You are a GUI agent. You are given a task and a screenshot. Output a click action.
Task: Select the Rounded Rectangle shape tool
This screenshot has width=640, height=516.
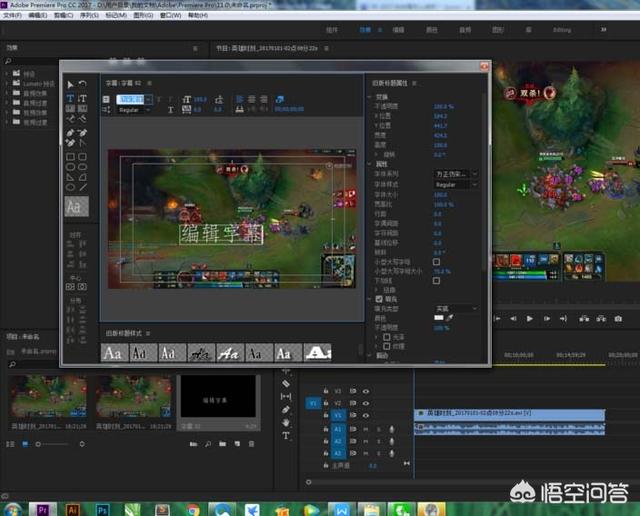coord(82,157)
